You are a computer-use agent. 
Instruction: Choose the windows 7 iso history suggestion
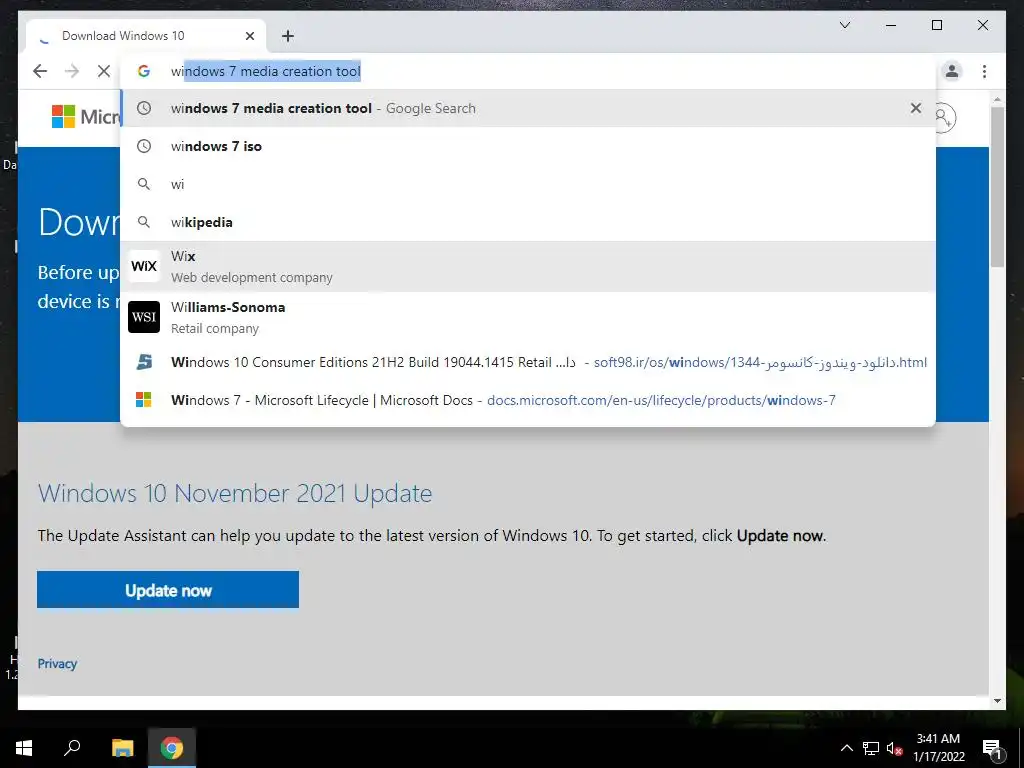point(528,146)
